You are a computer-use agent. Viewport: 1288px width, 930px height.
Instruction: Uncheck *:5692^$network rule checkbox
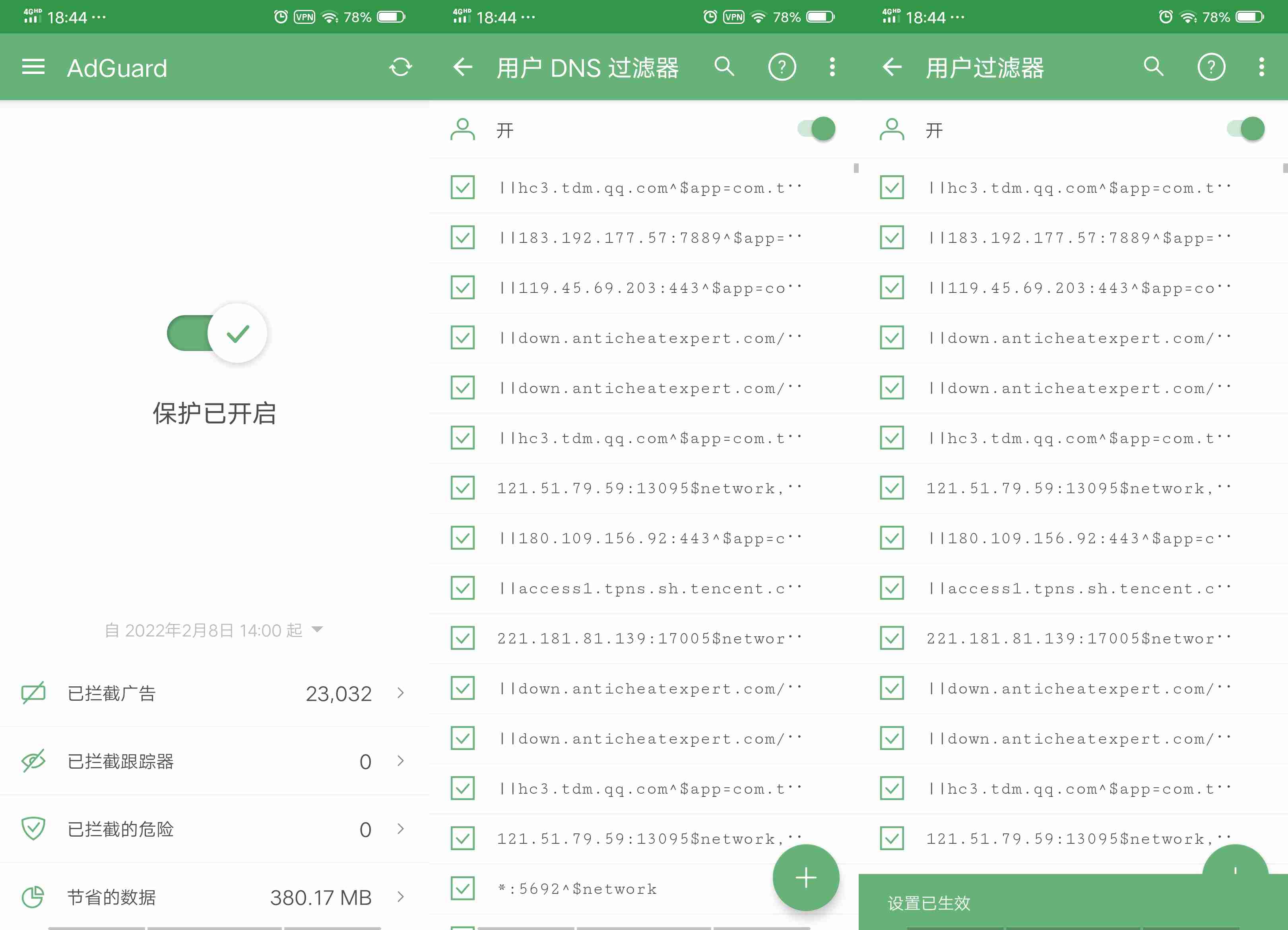tap(462, 888)
